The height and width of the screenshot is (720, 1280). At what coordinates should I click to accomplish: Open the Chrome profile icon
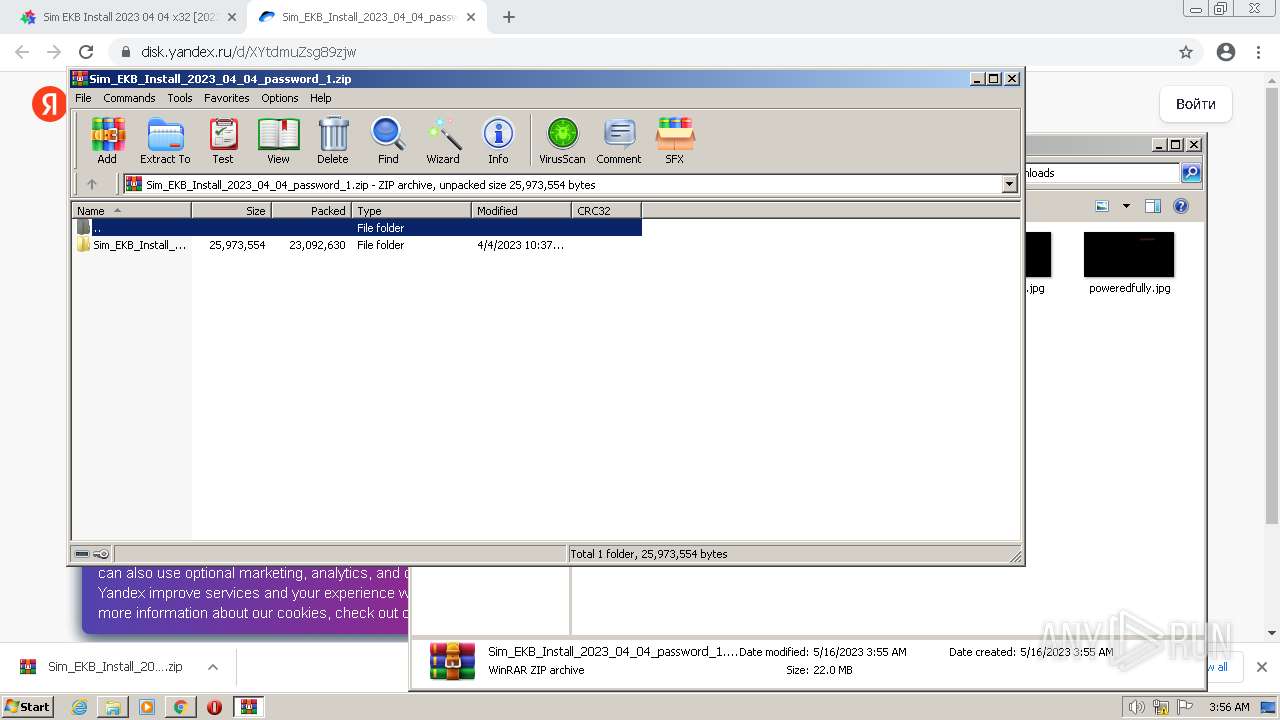(1226, 52)
